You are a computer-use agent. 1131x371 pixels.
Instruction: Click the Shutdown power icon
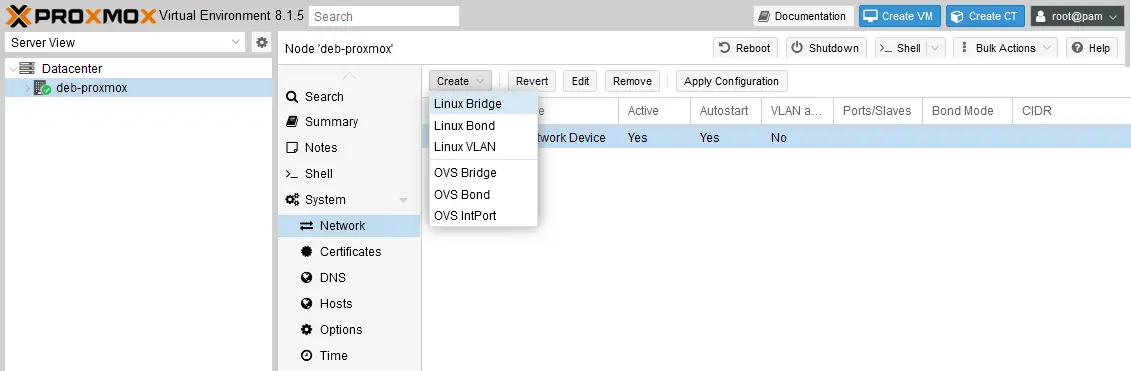(797, 48)
